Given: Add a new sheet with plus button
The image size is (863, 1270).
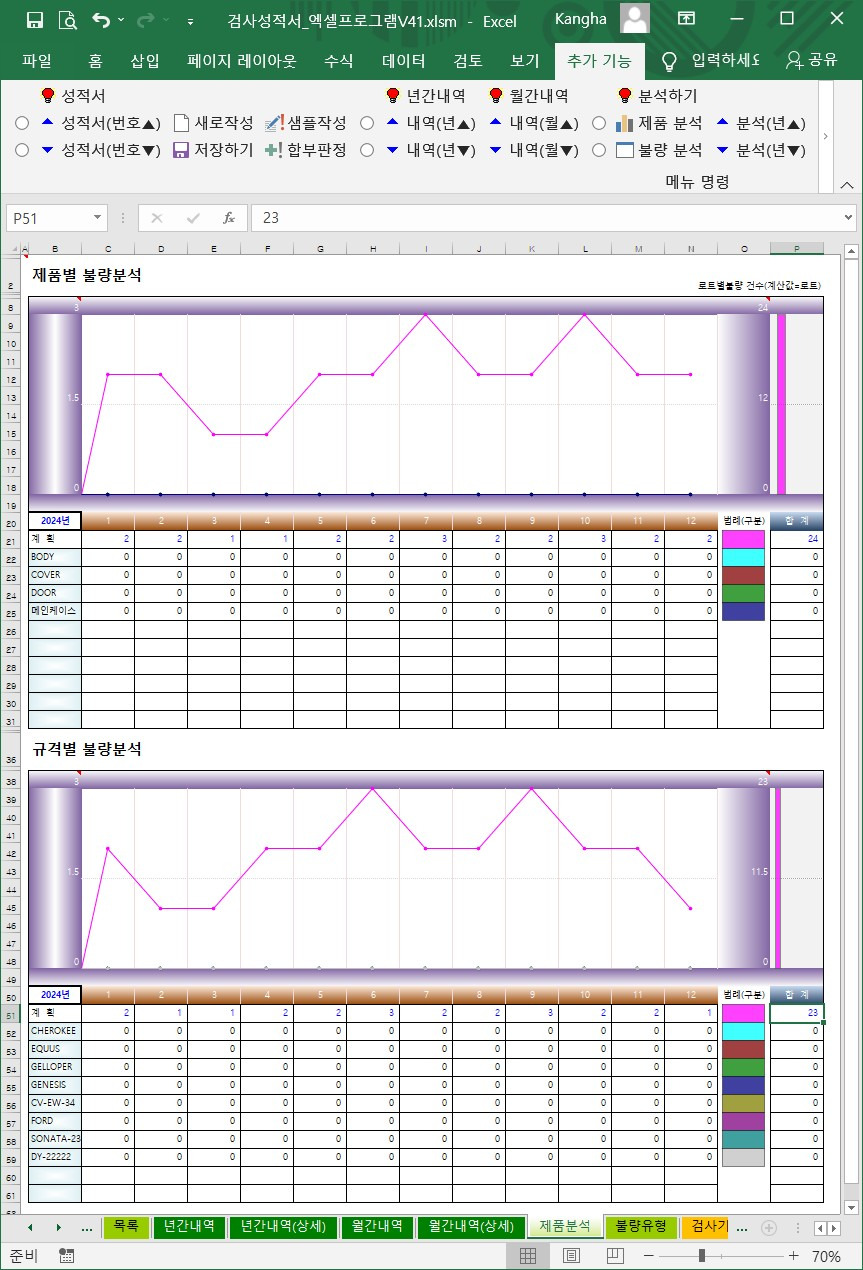Looking at the screenshot, I should (769, 1227).
